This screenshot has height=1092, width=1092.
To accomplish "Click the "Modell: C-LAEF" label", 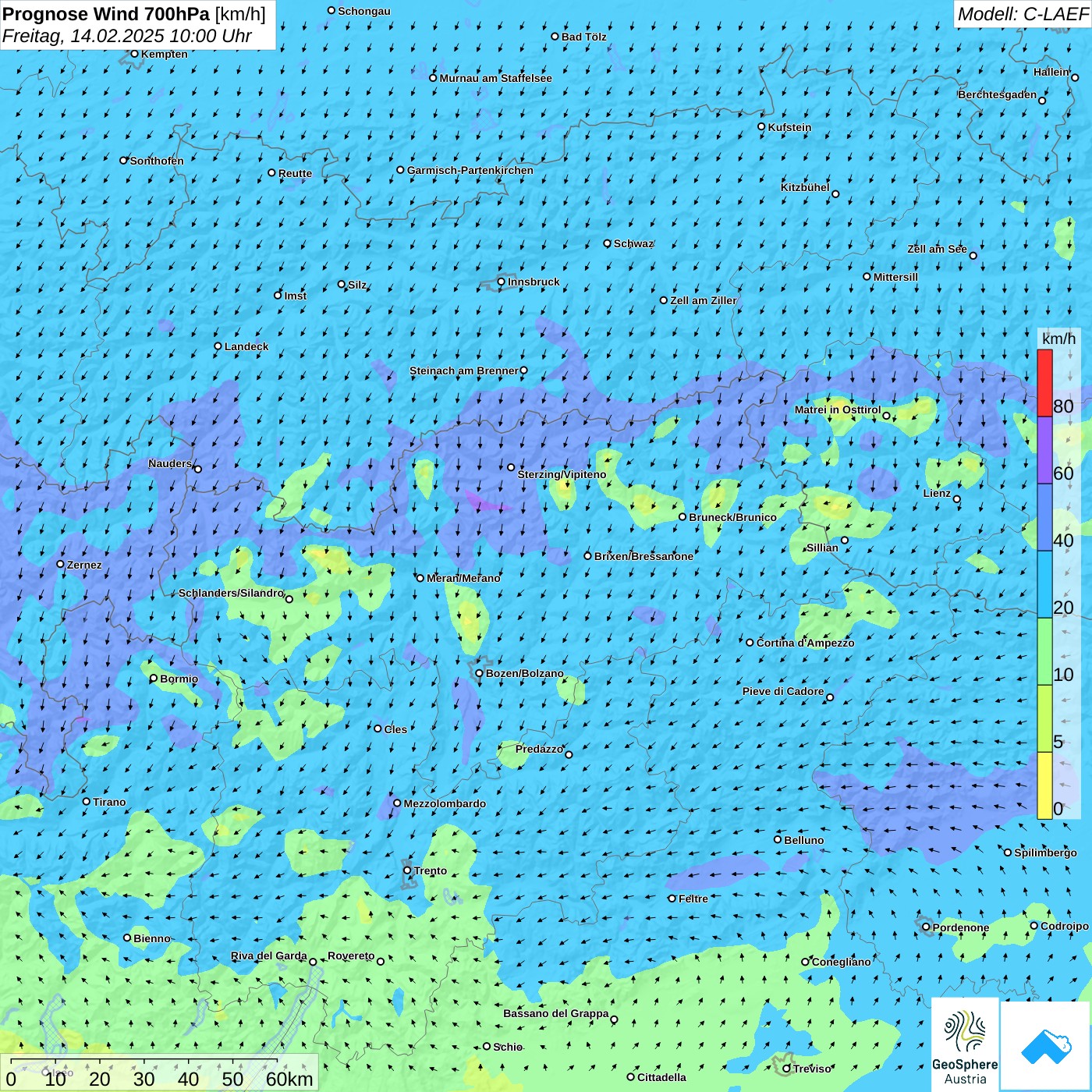I will coord(1023,14).
